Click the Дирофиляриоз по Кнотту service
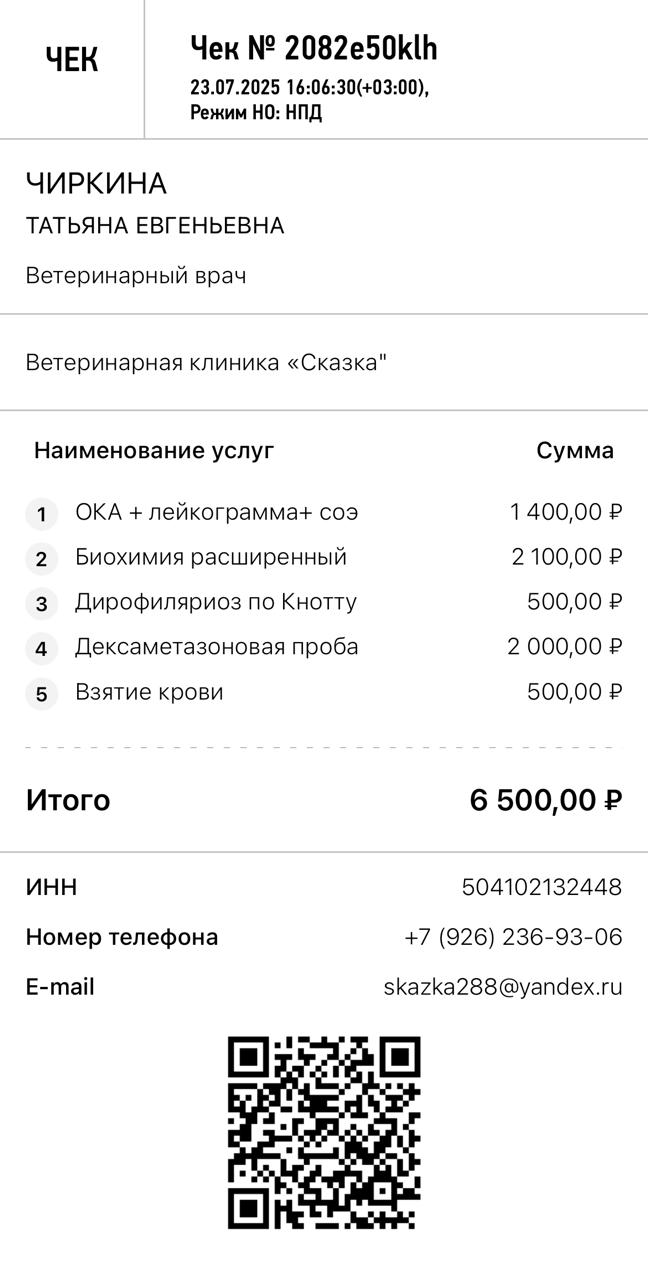 click(x=216, y=602)
